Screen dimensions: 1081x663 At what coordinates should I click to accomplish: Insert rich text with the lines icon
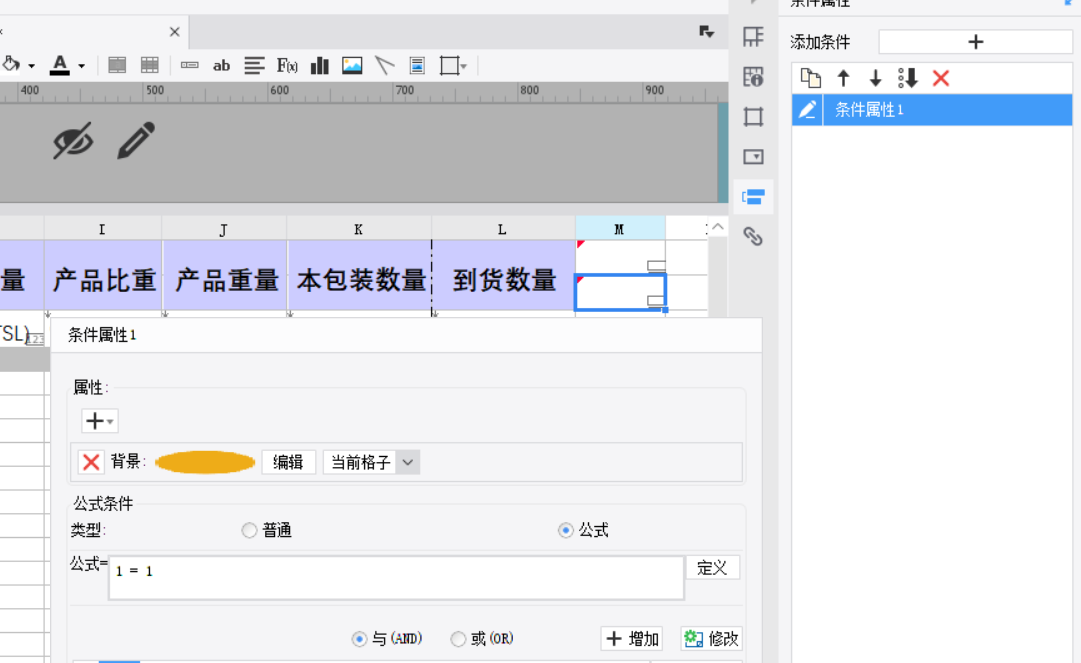(254, 65)
